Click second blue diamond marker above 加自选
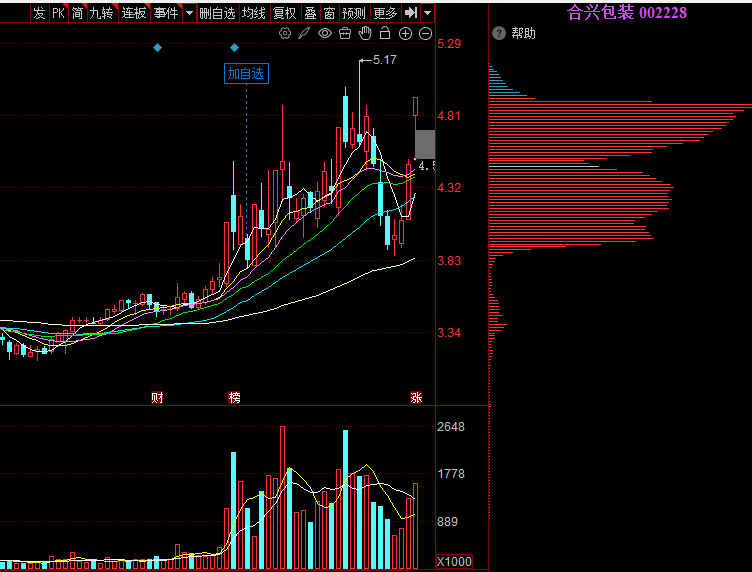Screen dimensions: 752x572 coord(235,47)
